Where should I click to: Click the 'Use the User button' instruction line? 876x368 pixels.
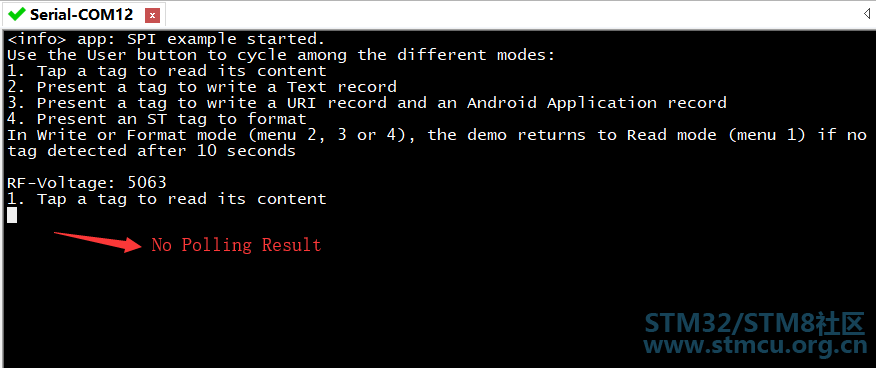click(282, 55)
